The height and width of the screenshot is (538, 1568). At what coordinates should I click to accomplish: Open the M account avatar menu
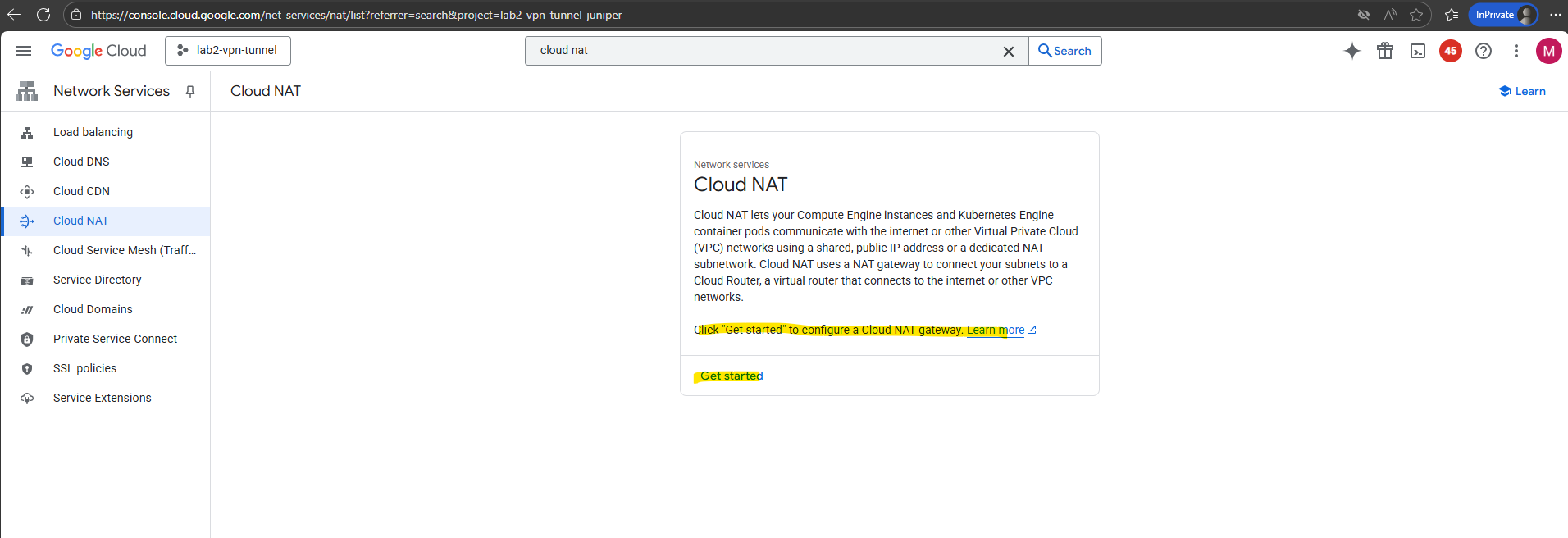tap(1548, 51)
